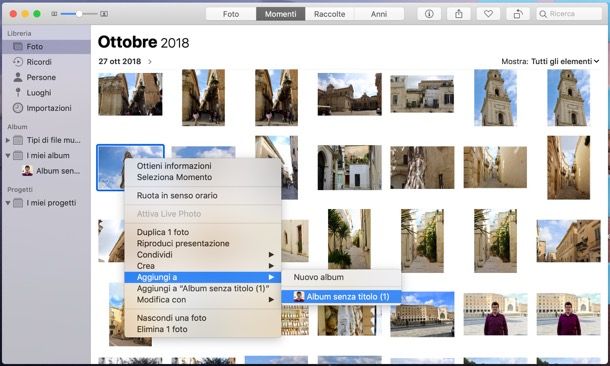The height and width of the screenshot is (366, 610).
Task: Open the Modifica con submenu
Action: 203,299
